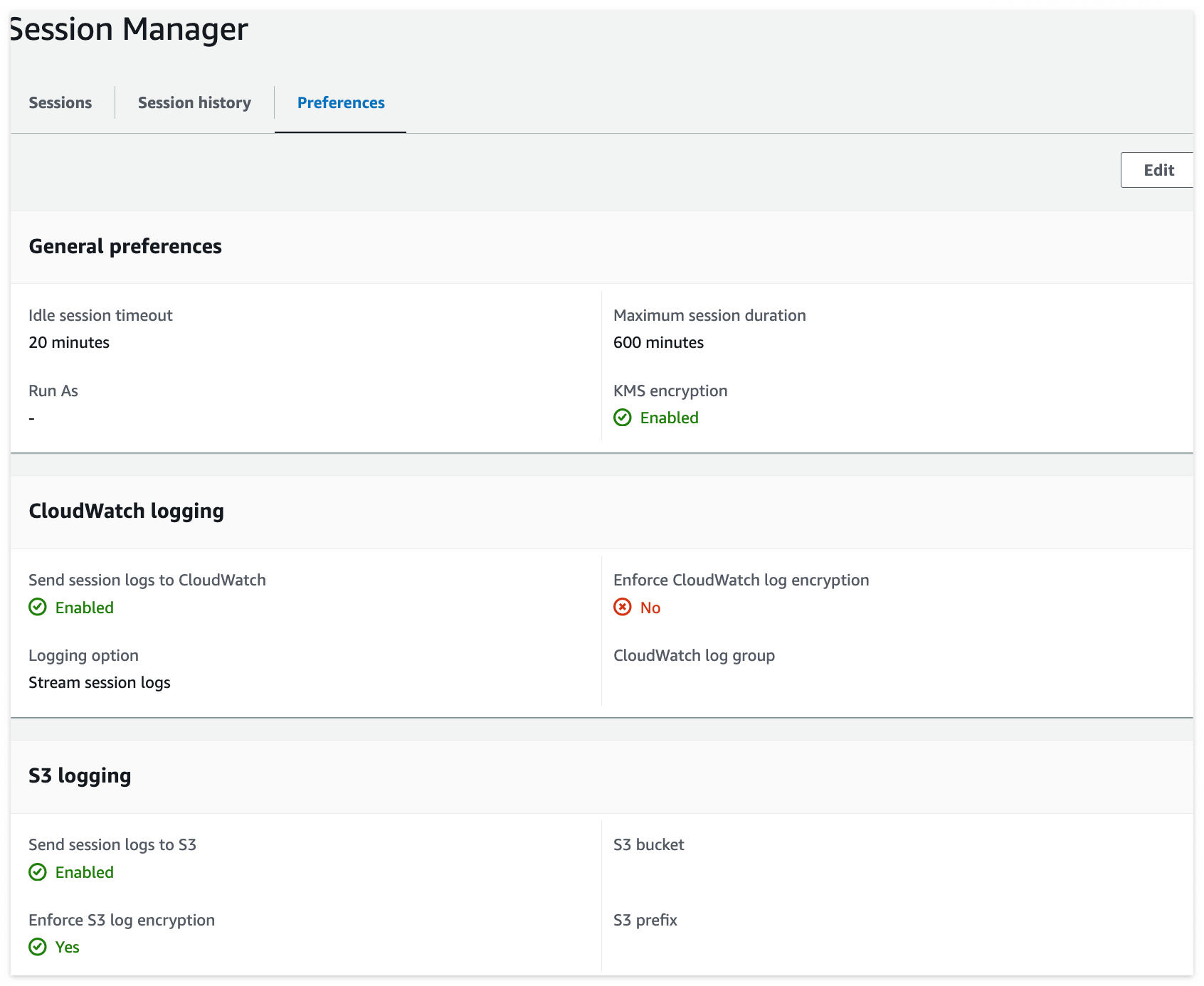Screen dimensions: 1204x986
Task: Click the Session Manager page title
Action: (129, 29)
